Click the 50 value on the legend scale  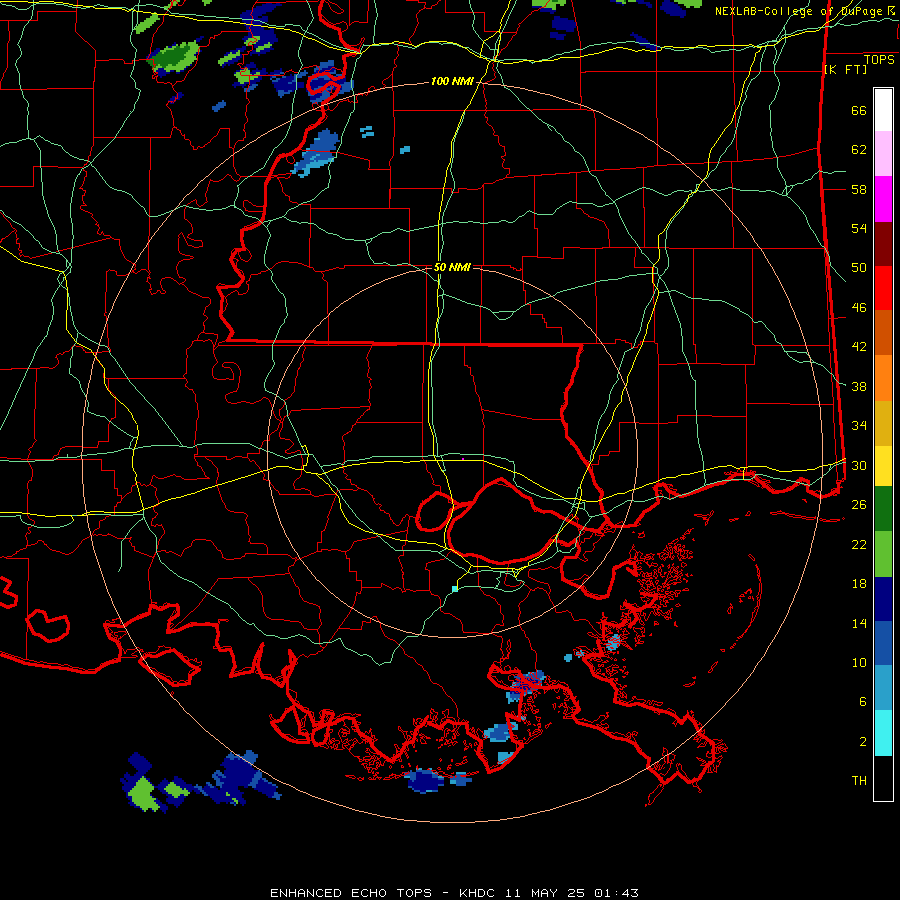tap(859, 268)
